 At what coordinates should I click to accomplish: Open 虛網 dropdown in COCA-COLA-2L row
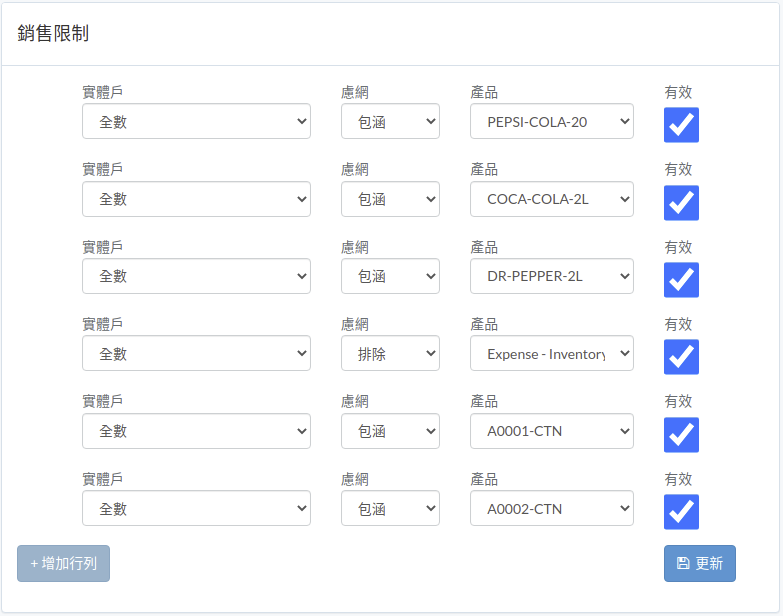391,199
